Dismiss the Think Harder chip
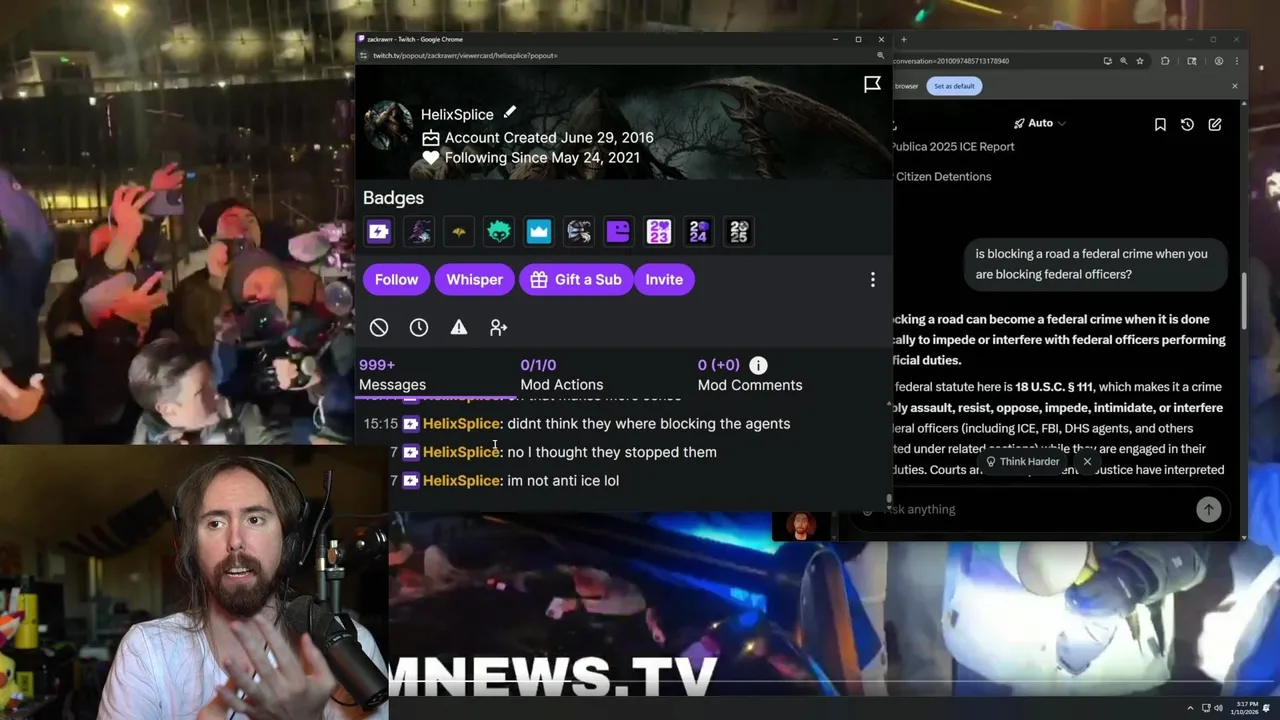The height and width of the screenshot is (720, 1280). pyautogui.click(x=1087, y=462)
